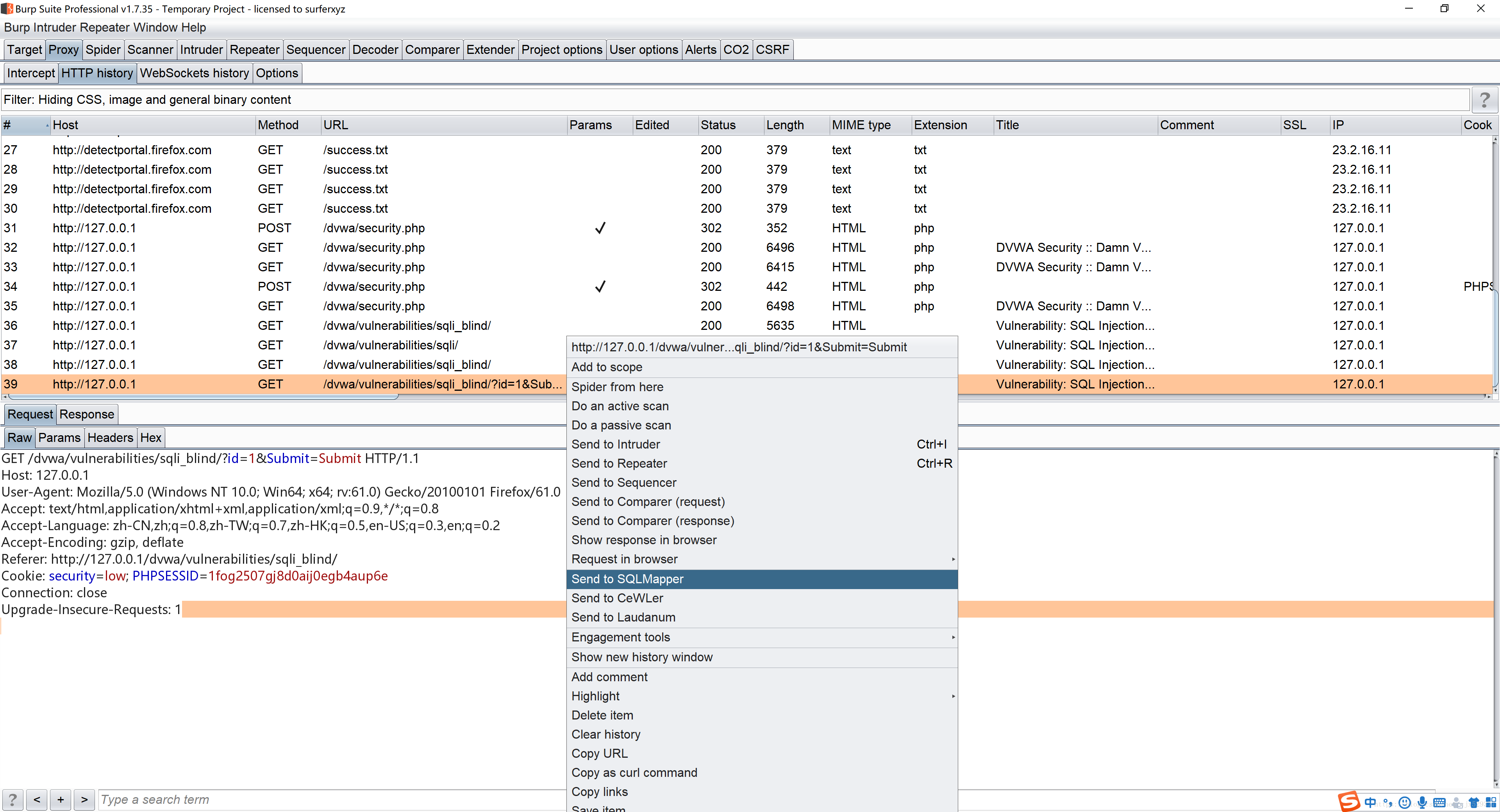Select history row 31 POST /dvwa/security.php
1500x812 pixels.
(x=747, y=228)
